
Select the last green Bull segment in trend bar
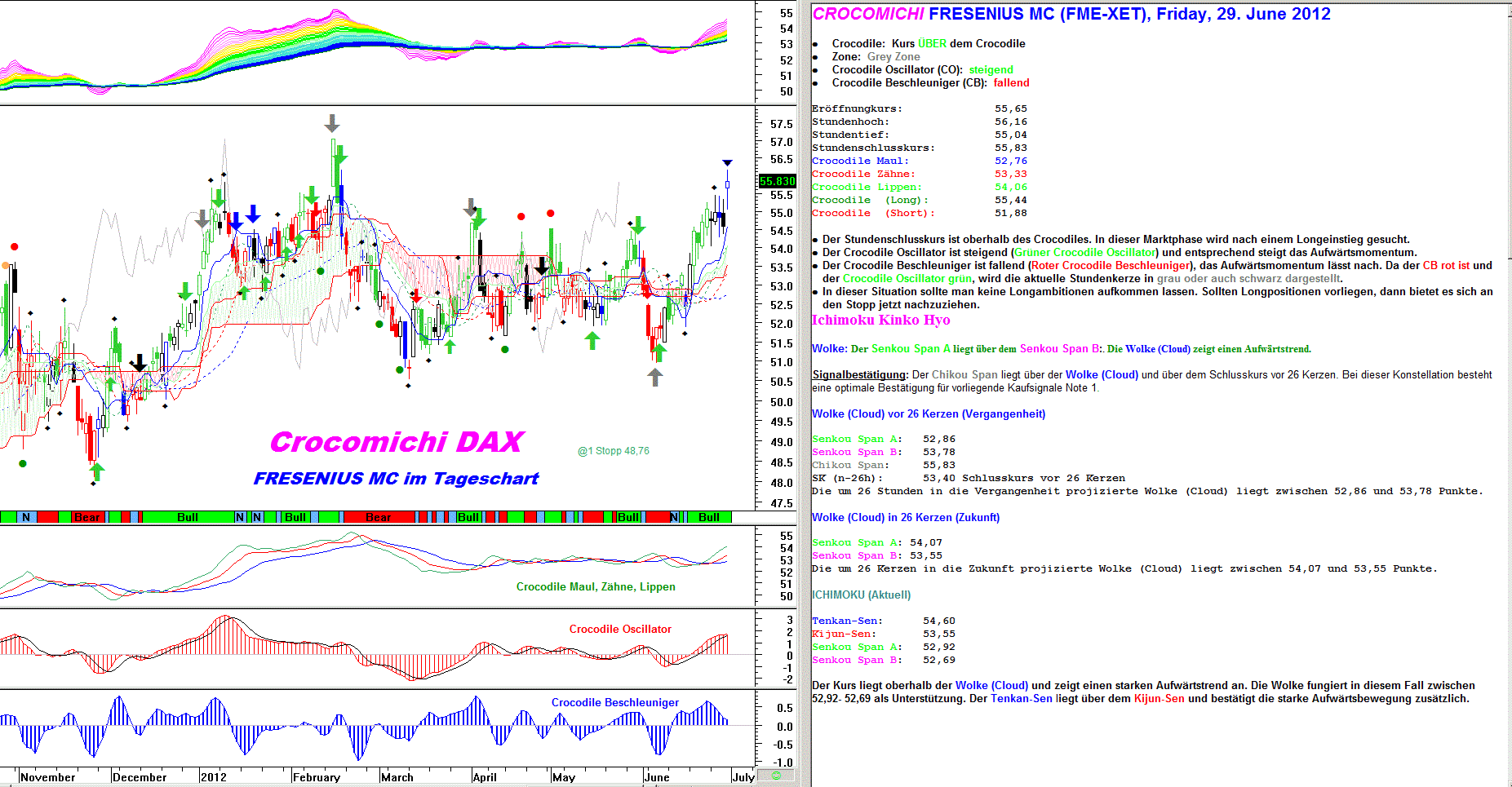point(708,517)
